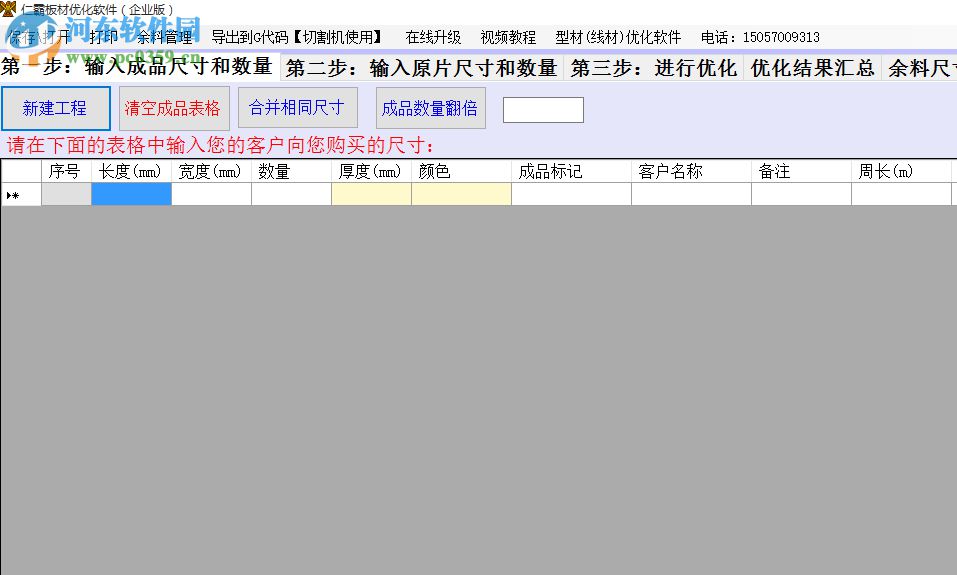Select the new-row marker row header

tap(21, 194)
